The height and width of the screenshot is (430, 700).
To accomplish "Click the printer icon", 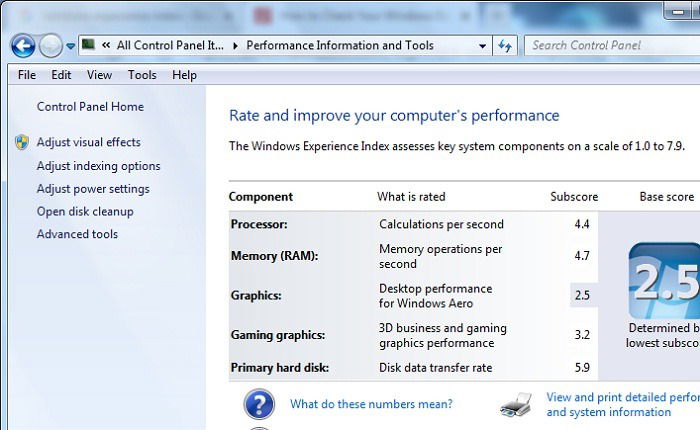I will (x=516, y=405).
